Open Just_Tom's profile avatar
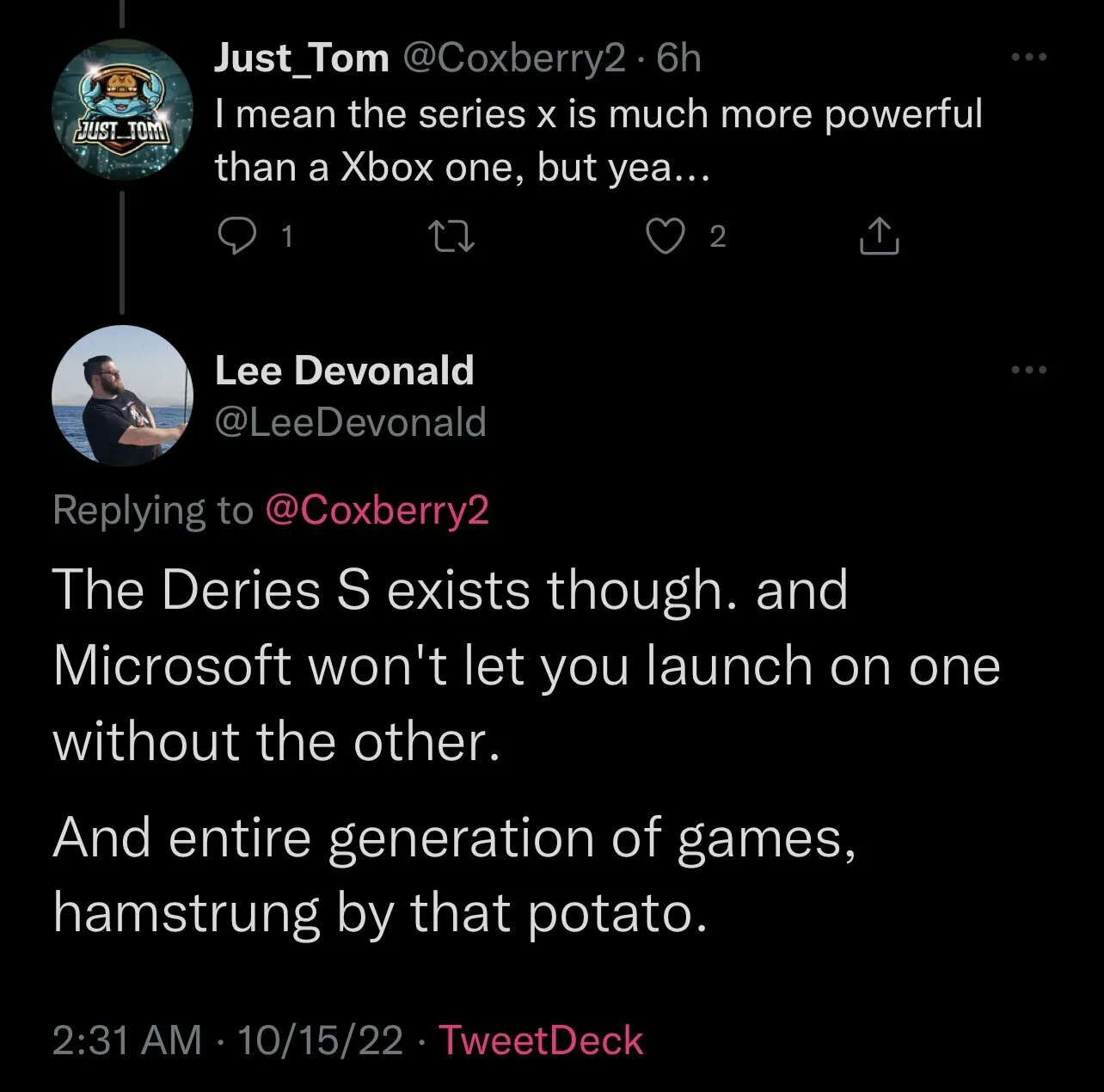This screenshot has height=1092, width=1104. [124, 109]
